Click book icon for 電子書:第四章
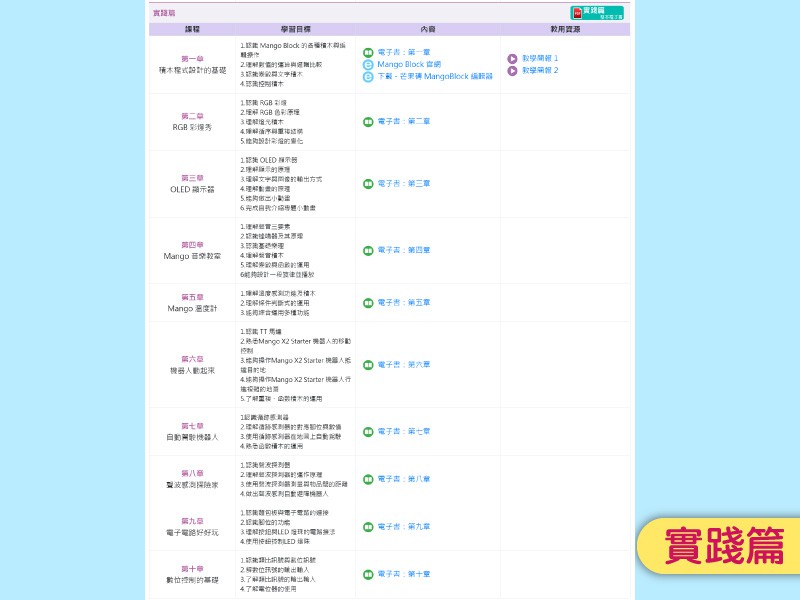 (368, 250)
